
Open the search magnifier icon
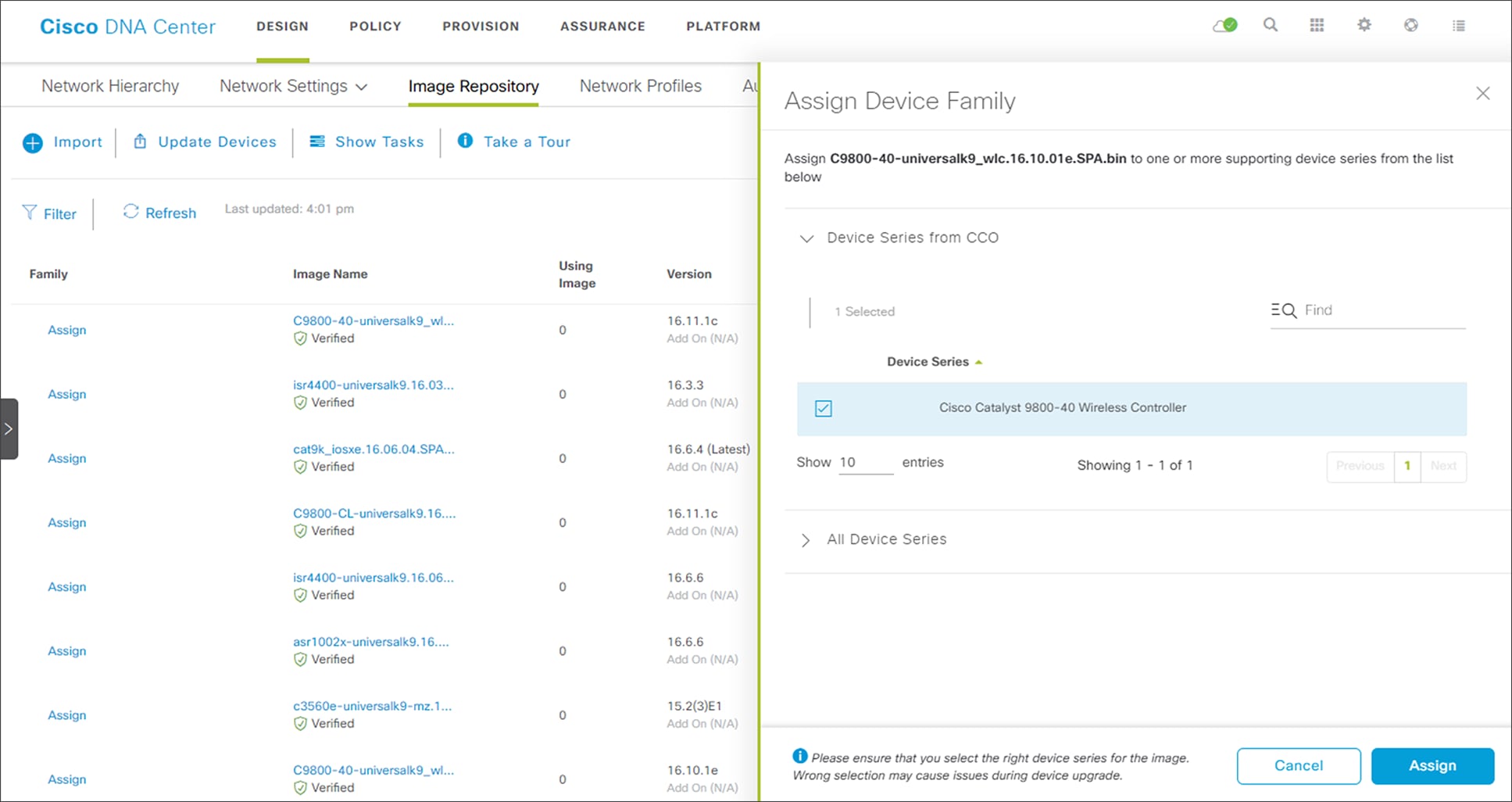point(1271,25)
